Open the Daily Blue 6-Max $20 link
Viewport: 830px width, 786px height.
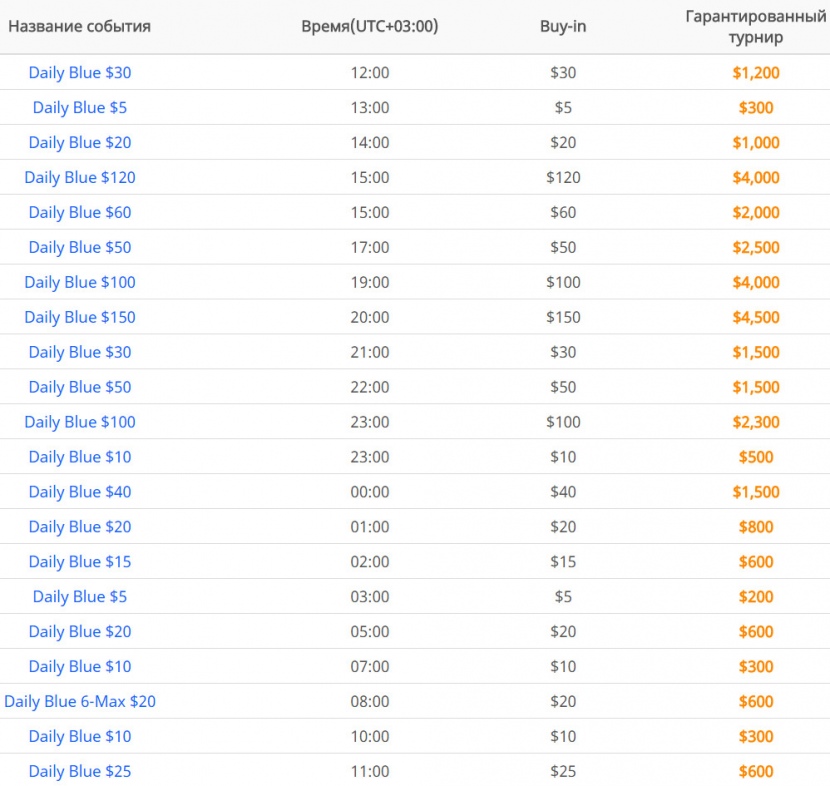tap(80, 701)
